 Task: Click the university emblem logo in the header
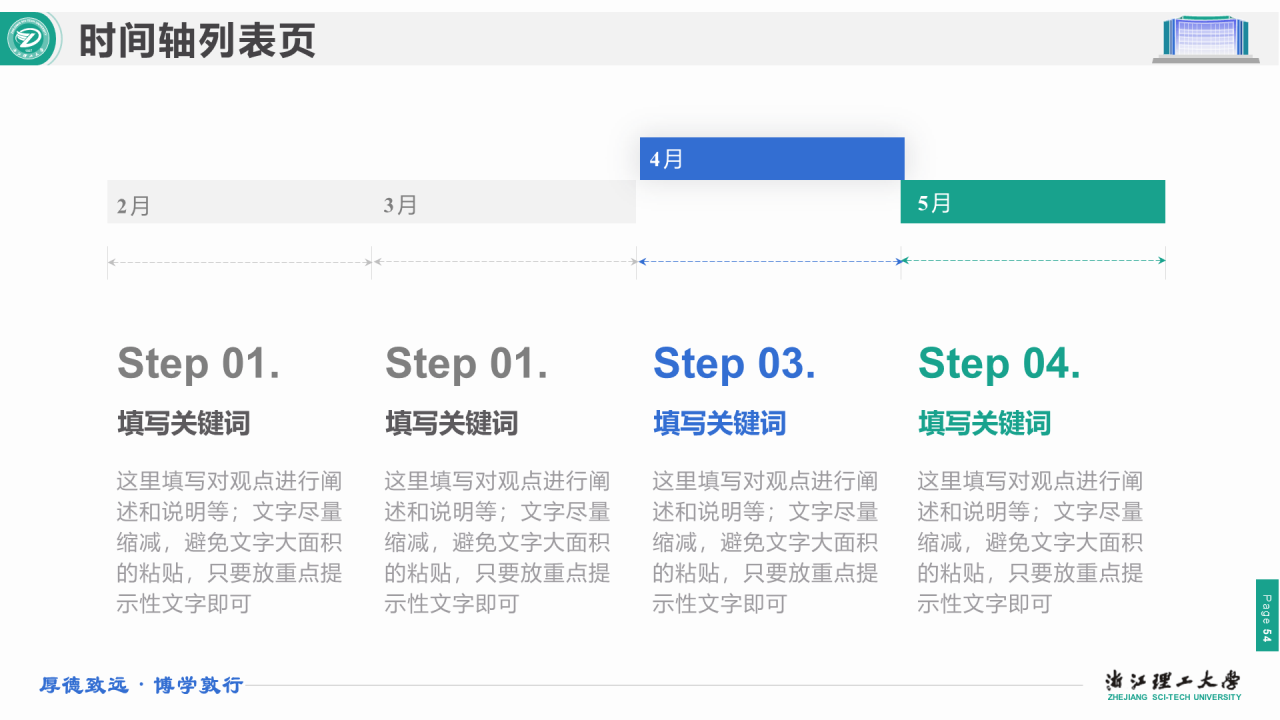click(29, 39)
